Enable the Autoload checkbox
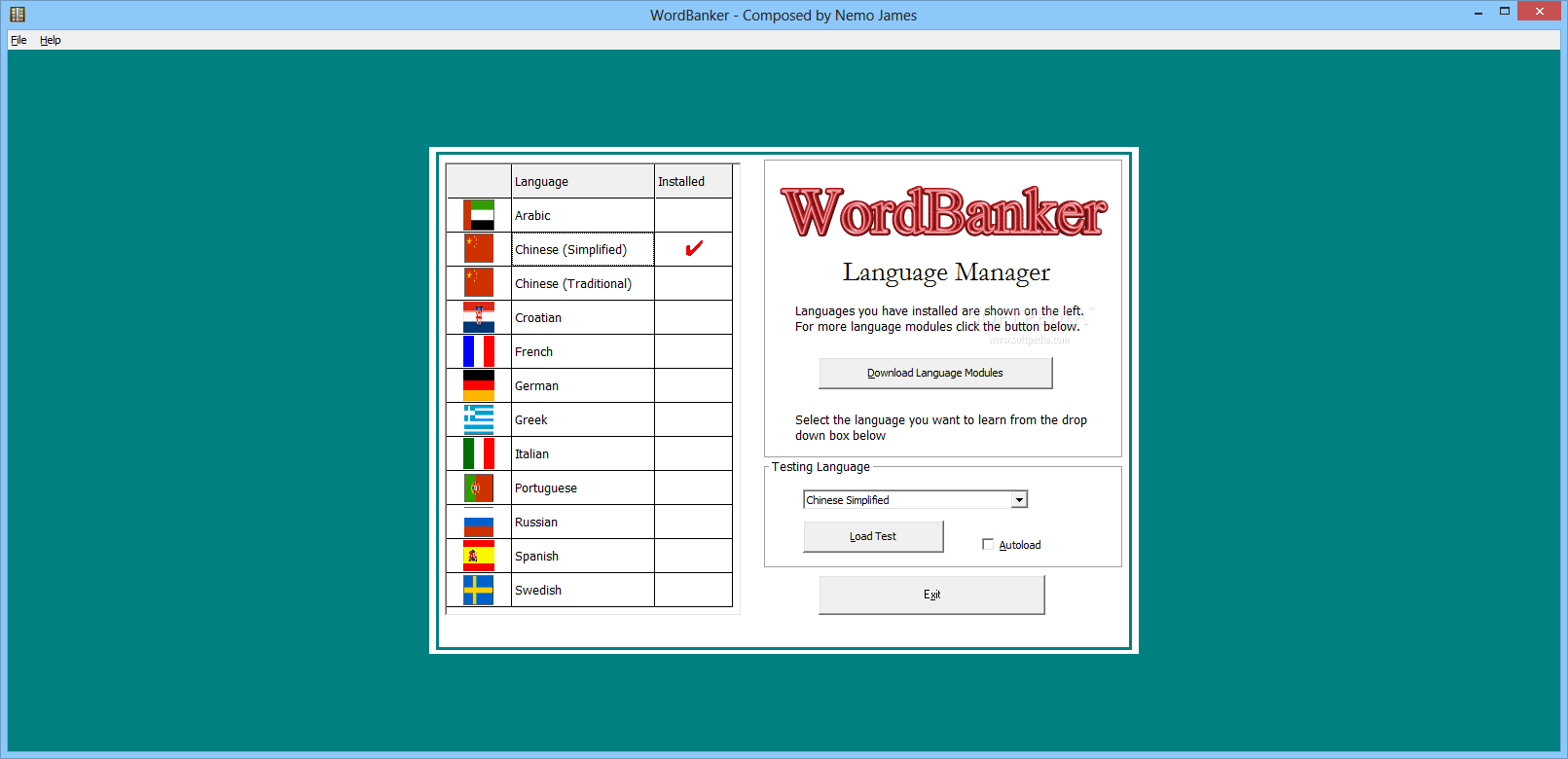The width and height of the screenshot is (1568, 759). tap(988, 544)
